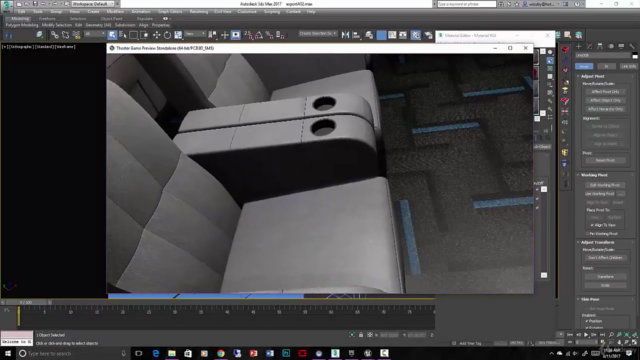Switch to the Object Paint ribbon tab
Image resolution: width=640 pixels, height=360 pixels.
(x=111, y=19)
